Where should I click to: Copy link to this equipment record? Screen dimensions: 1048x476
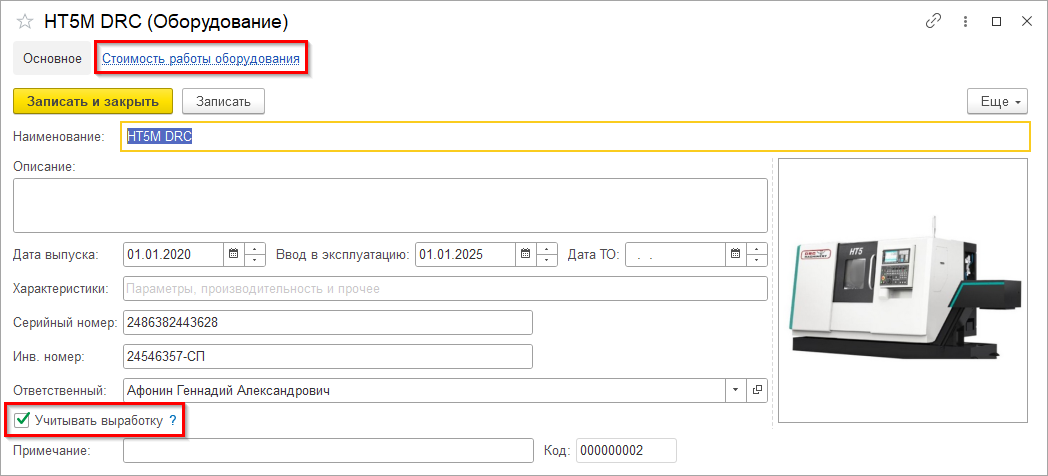(x=933, y=21)
